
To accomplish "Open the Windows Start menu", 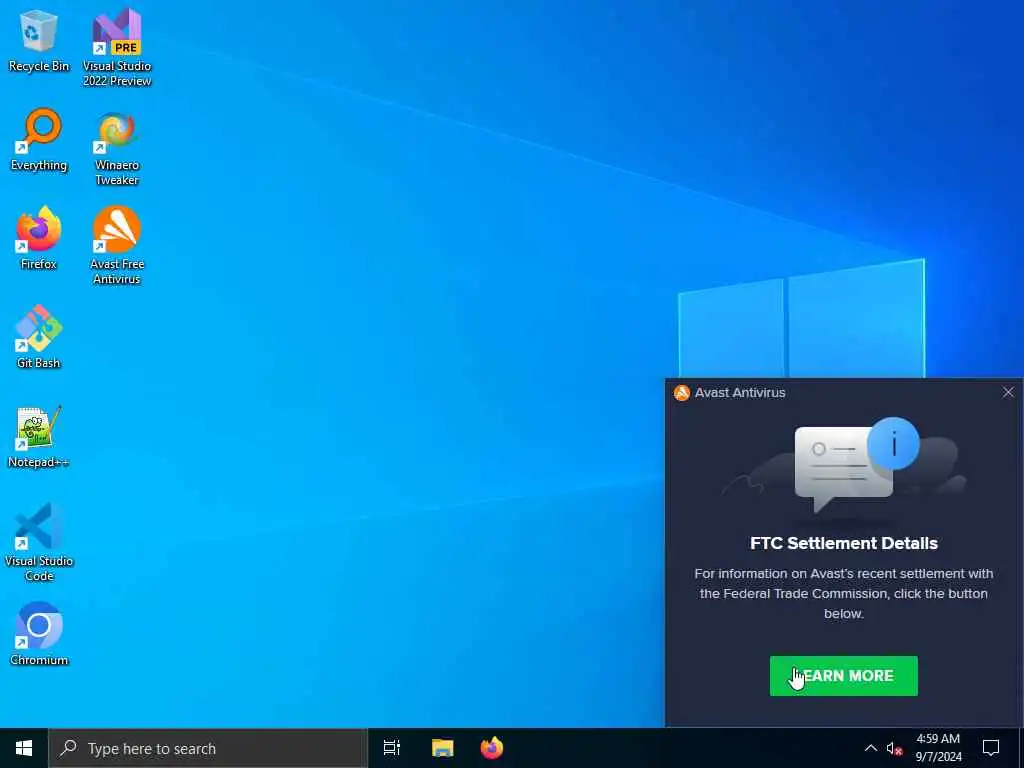I will click(x=24, y=748).
